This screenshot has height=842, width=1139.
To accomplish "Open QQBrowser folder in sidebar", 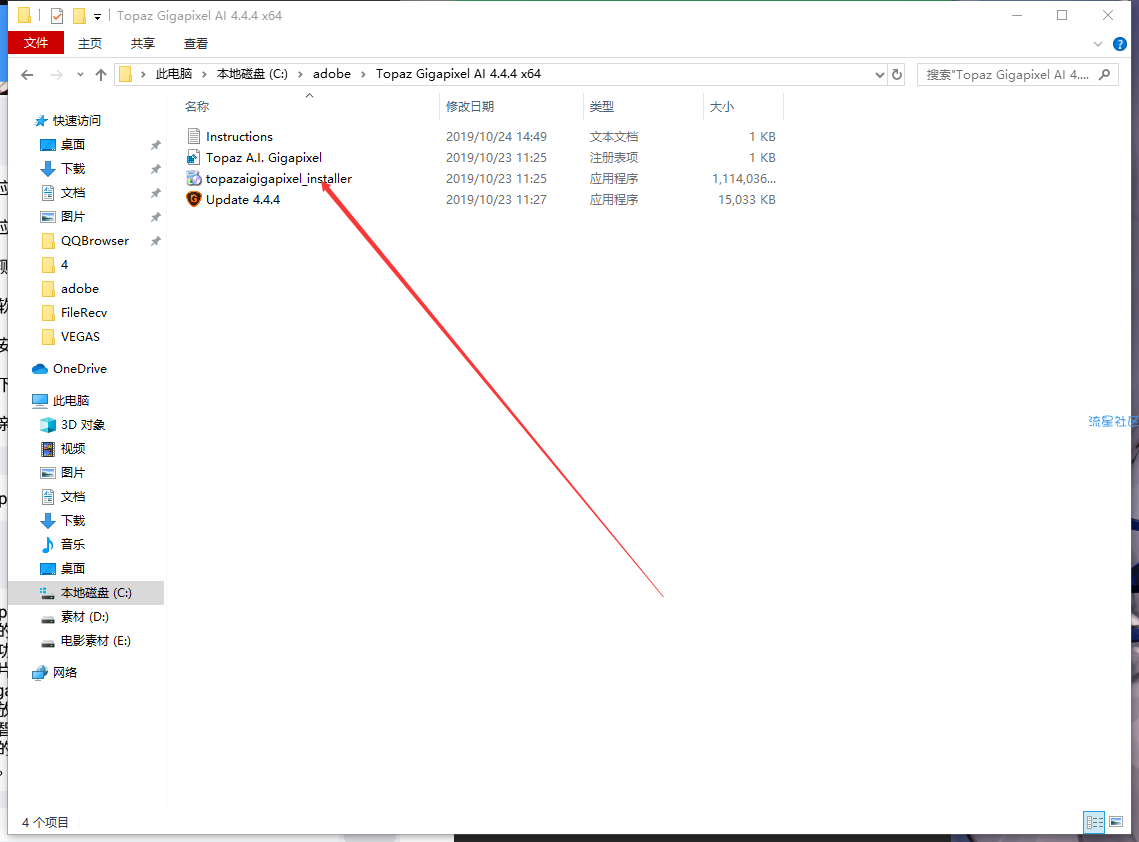I will 94,240.
